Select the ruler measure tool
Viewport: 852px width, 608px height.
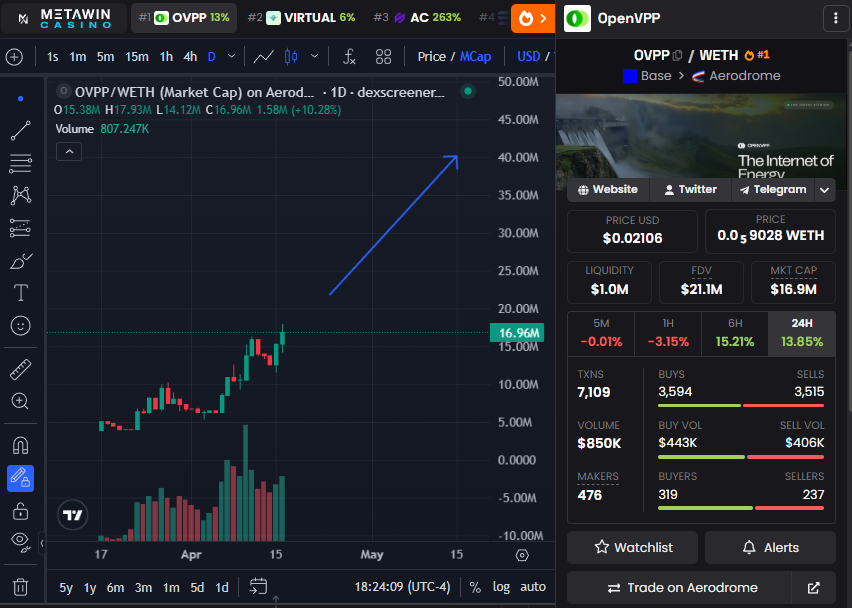tap(21, 369)
